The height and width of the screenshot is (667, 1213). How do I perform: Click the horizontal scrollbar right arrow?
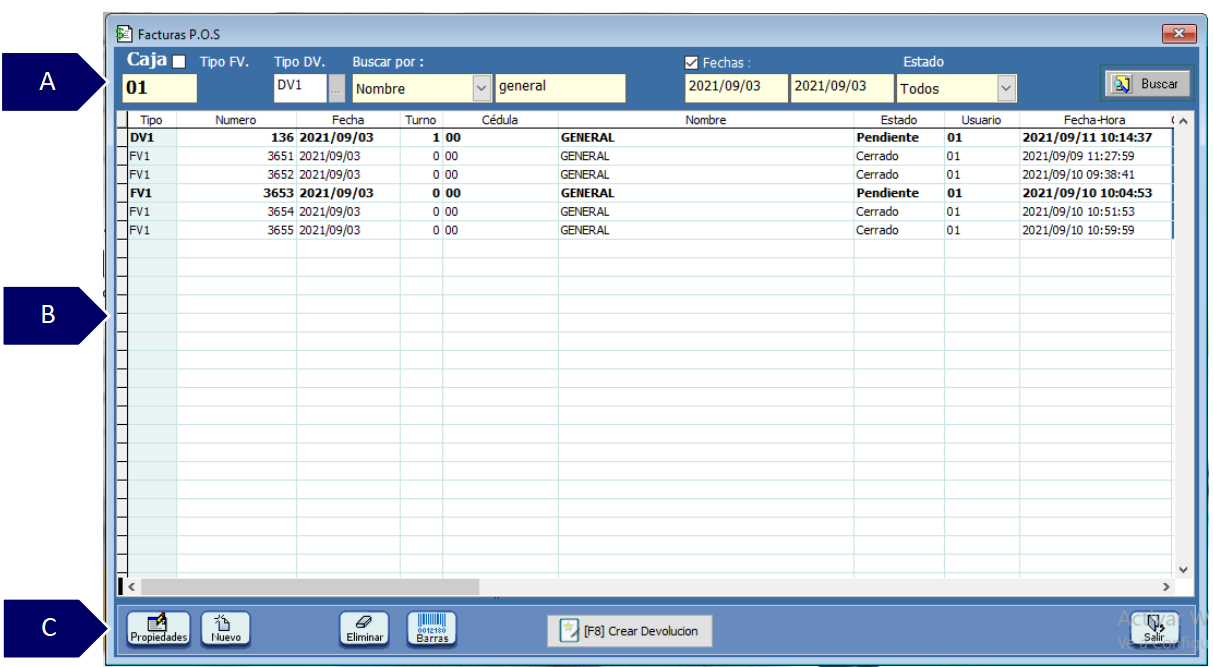1166,587
